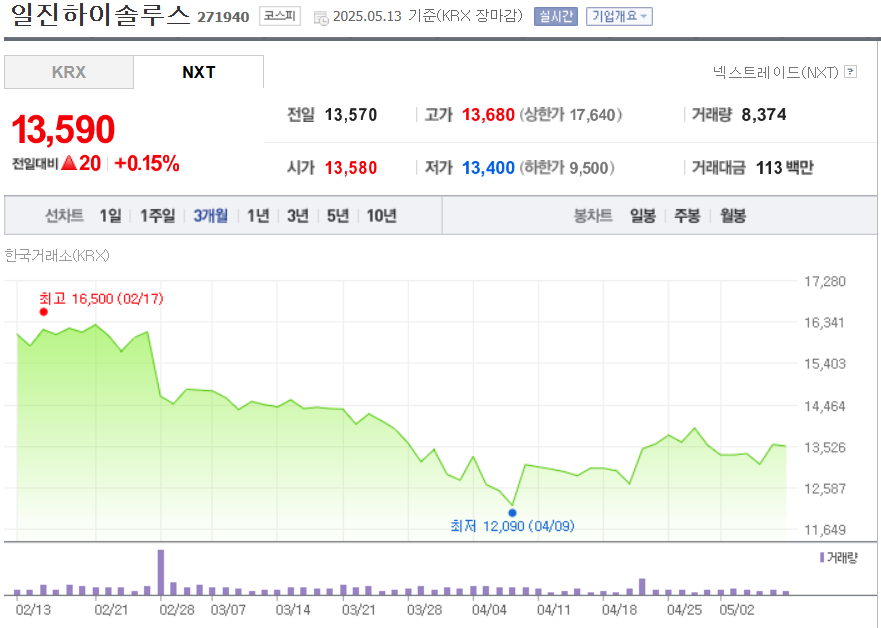Click the 거래대금 value 113 백만
This screenshot has width=881, height=628.
[x=784, y=167]
